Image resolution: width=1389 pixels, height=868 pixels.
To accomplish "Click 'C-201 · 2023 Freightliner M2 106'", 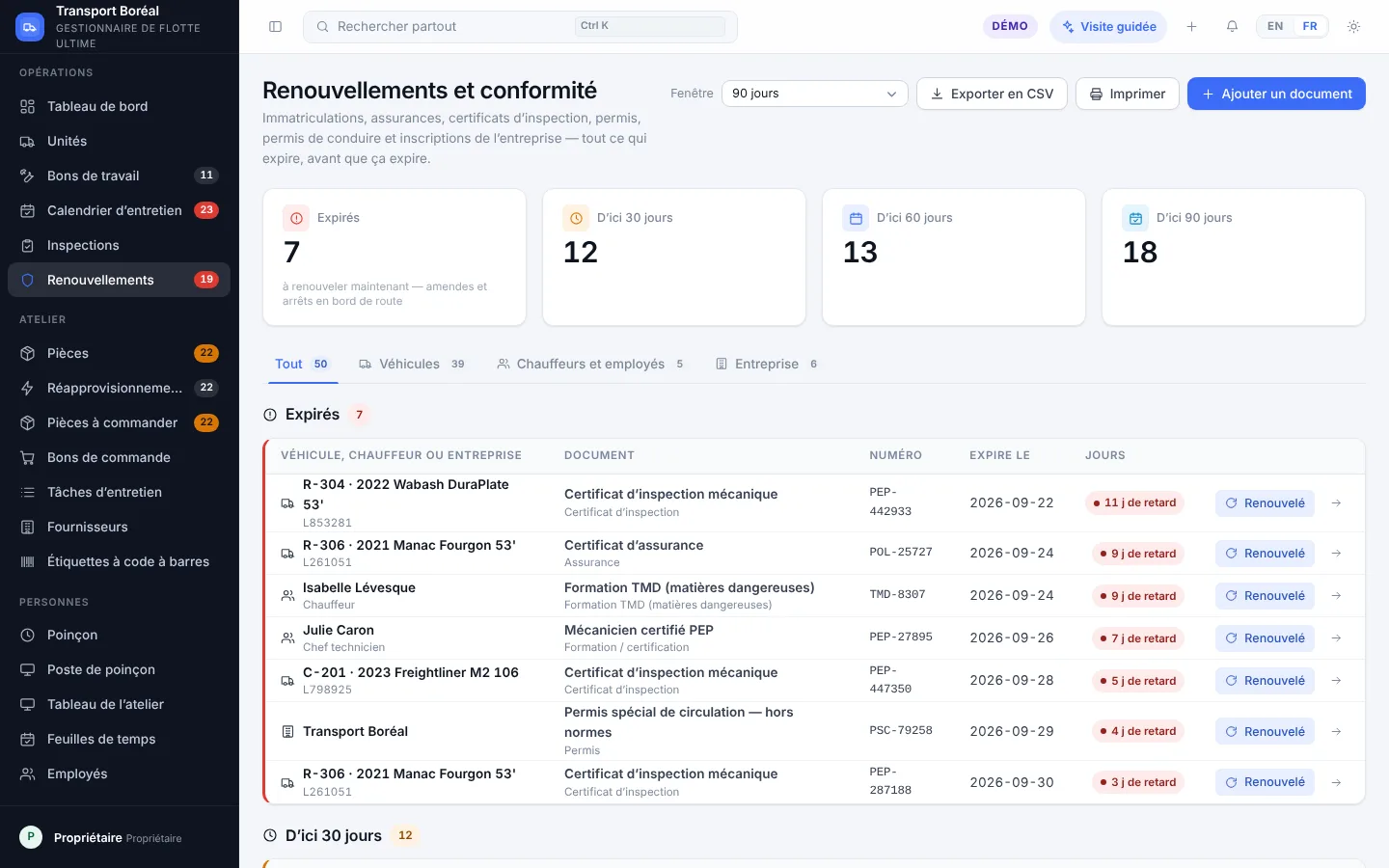I will 411,672.
